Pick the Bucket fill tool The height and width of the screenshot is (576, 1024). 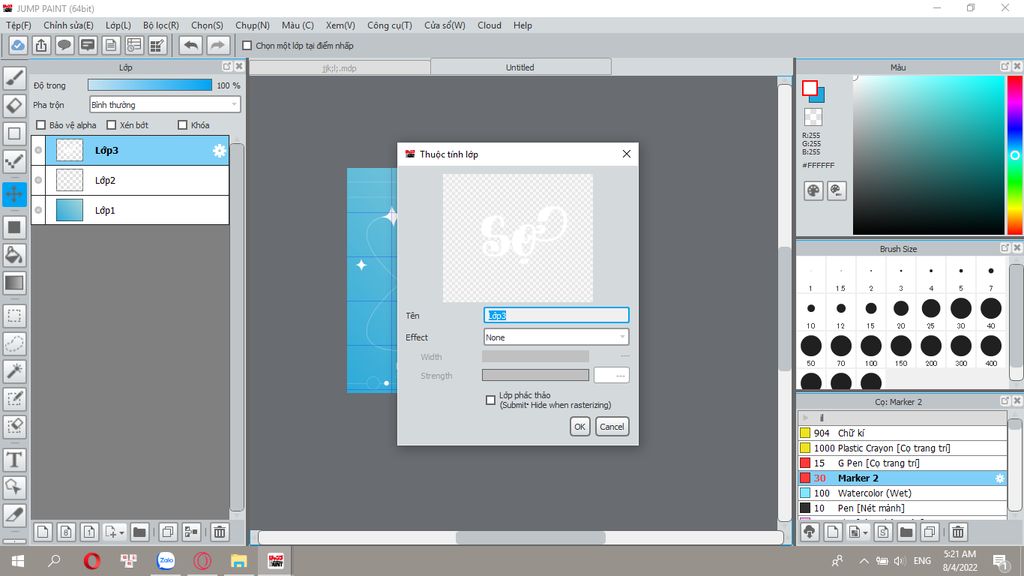click(14, 255)
